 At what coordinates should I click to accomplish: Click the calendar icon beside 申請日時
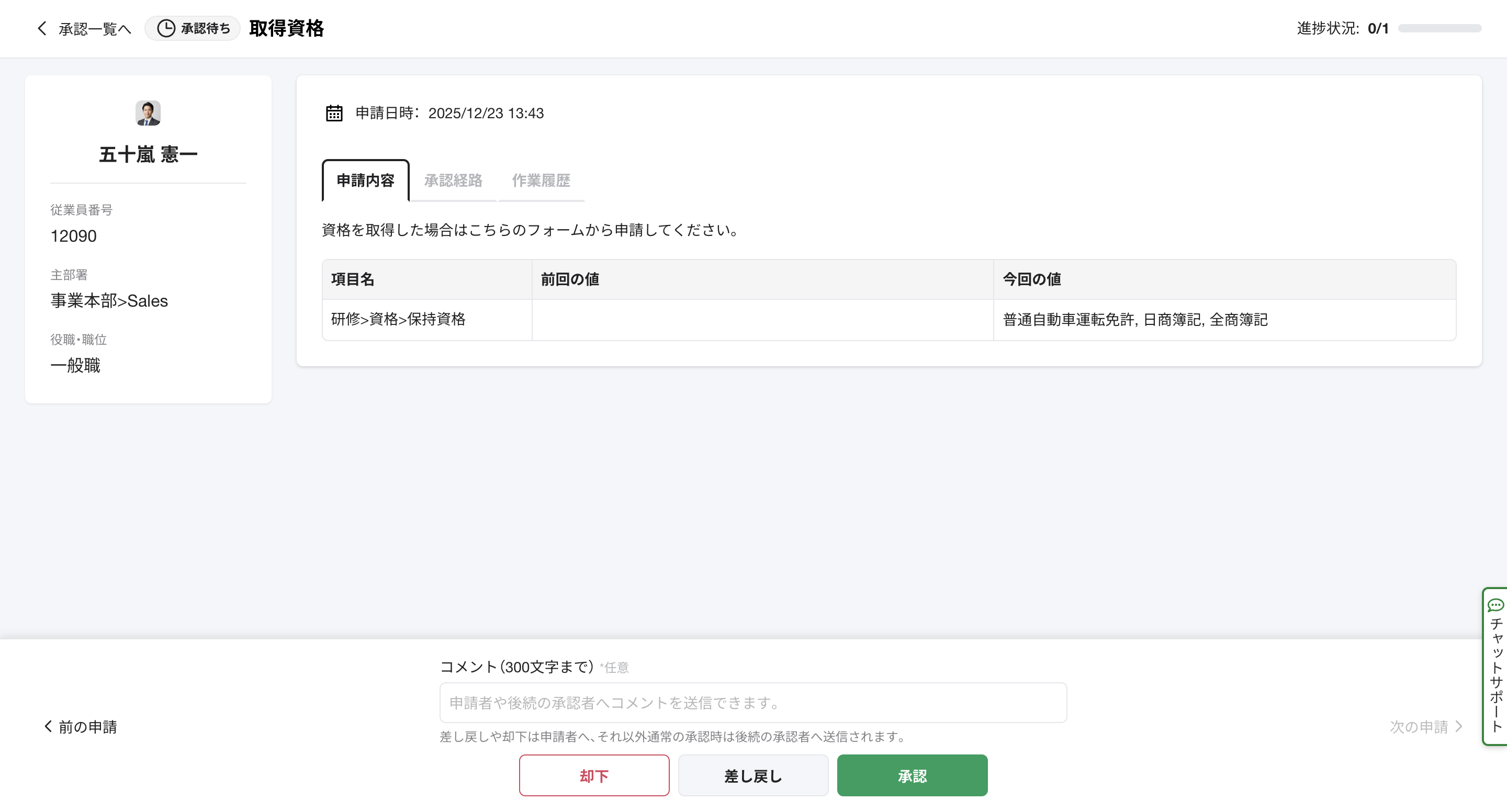point(334,113)
